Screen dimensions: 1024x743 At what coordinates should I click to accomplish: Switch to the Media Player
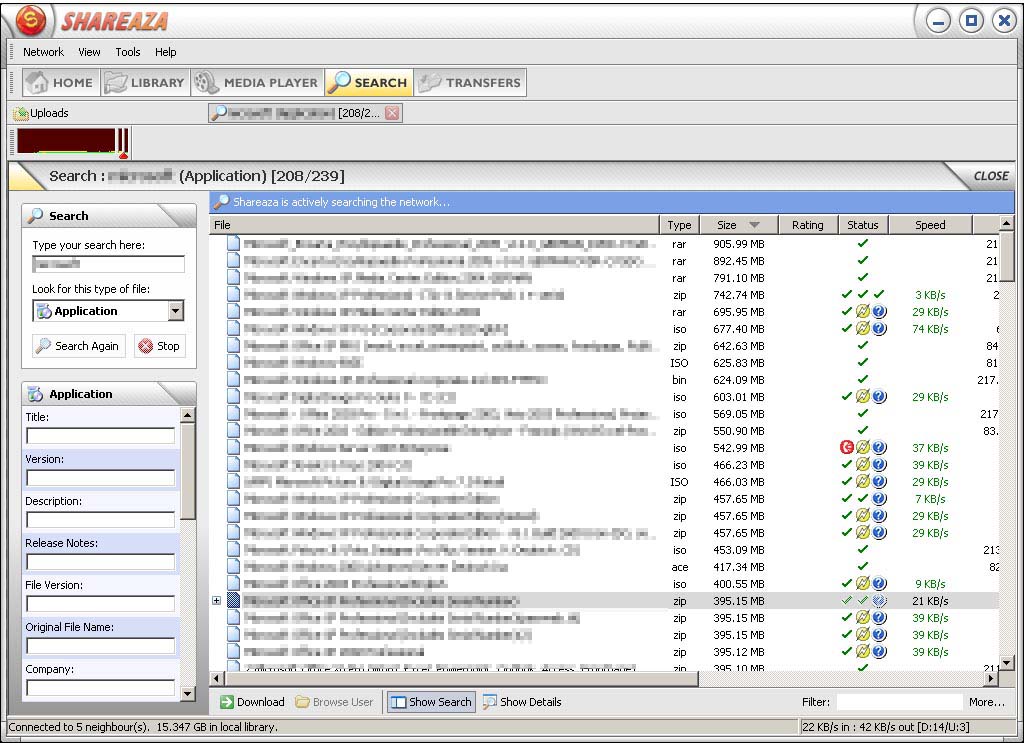click(257, 83)
